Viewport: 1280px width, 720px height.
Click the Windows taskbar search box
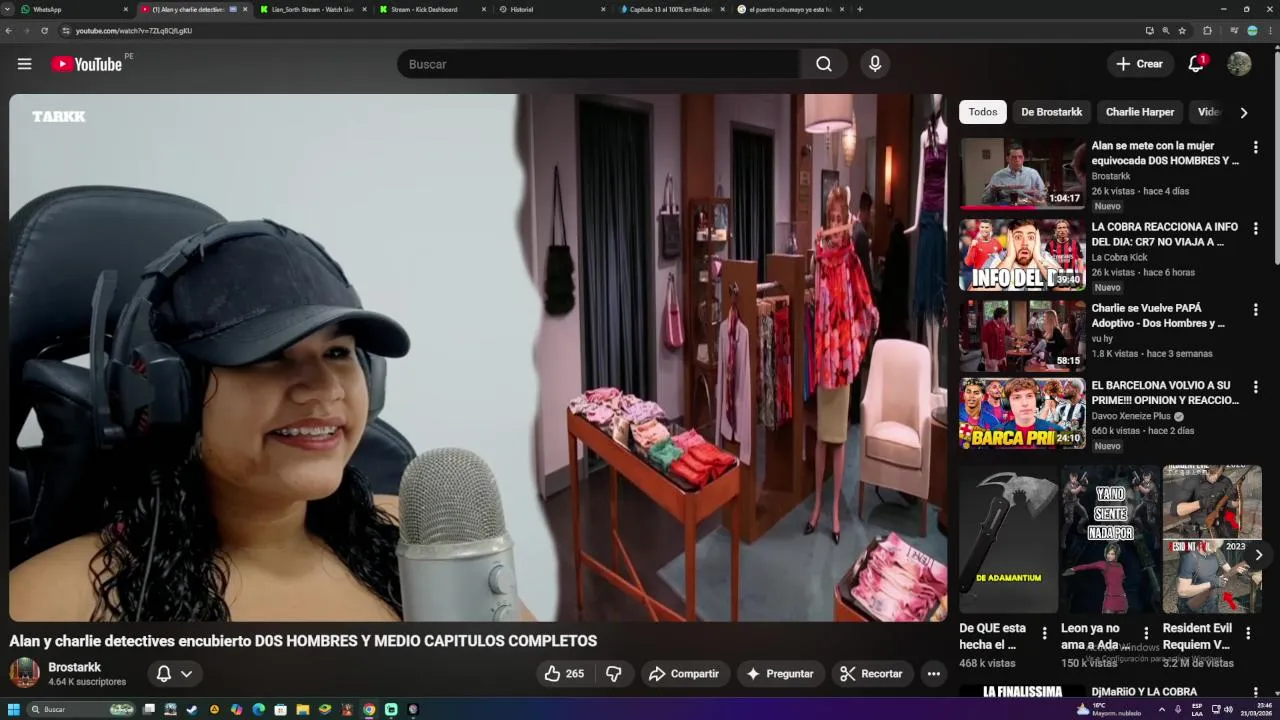82,709
